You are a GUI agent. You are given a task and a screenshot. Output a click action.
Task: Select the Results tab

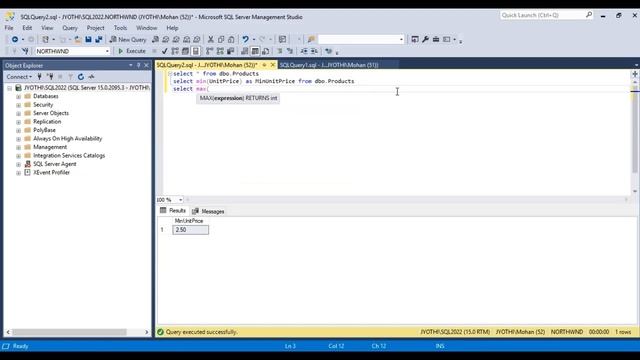point(173,211)
